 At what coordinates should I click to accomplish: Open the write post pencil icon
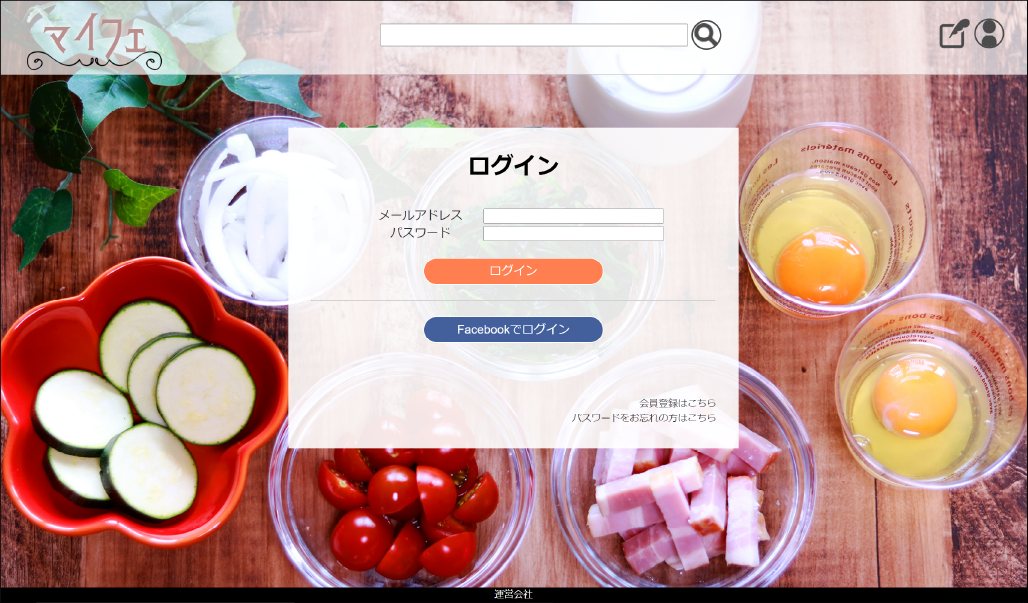pos(953,34)
